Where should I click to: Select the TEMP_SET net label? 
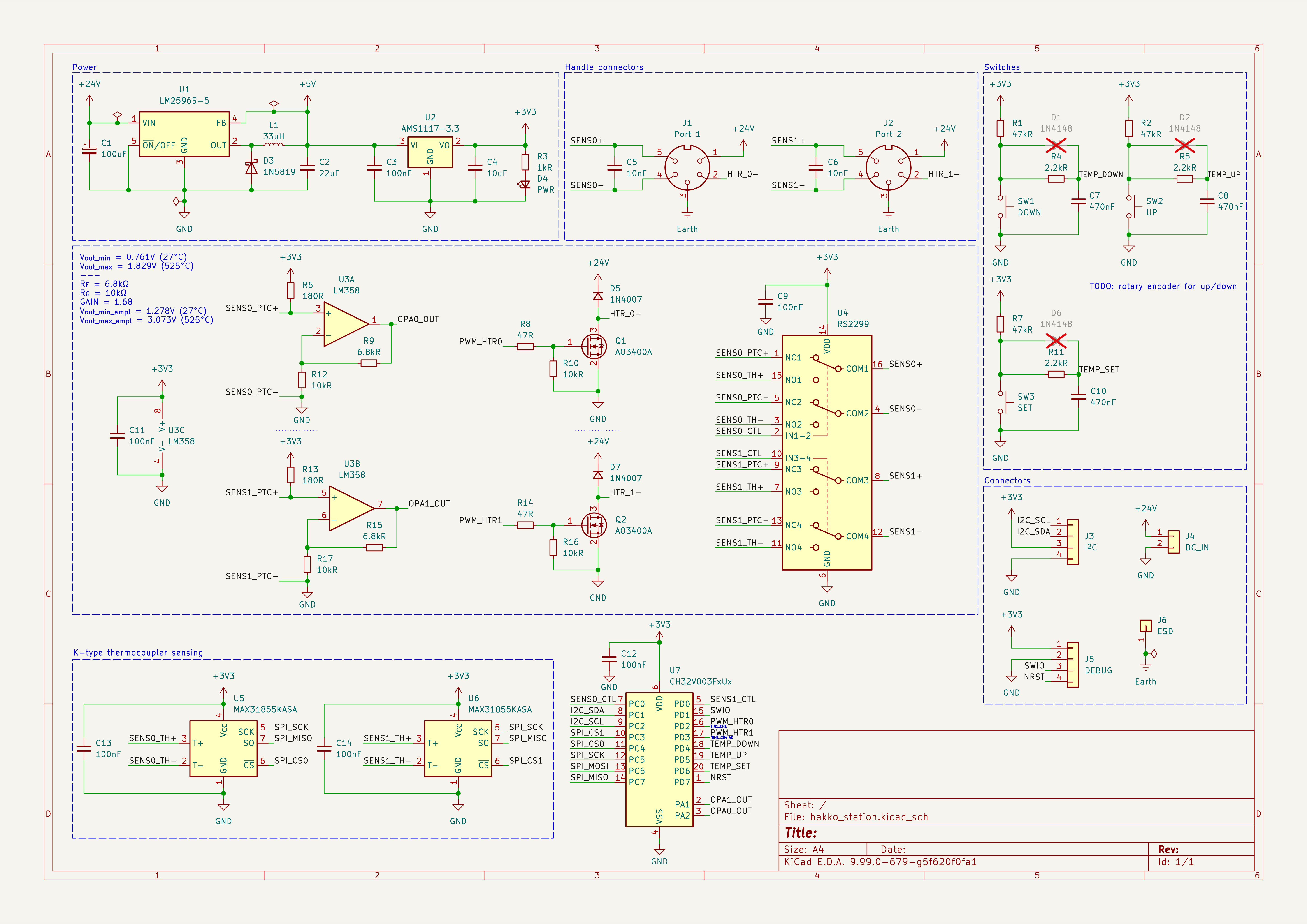[x=1099, y=369]
